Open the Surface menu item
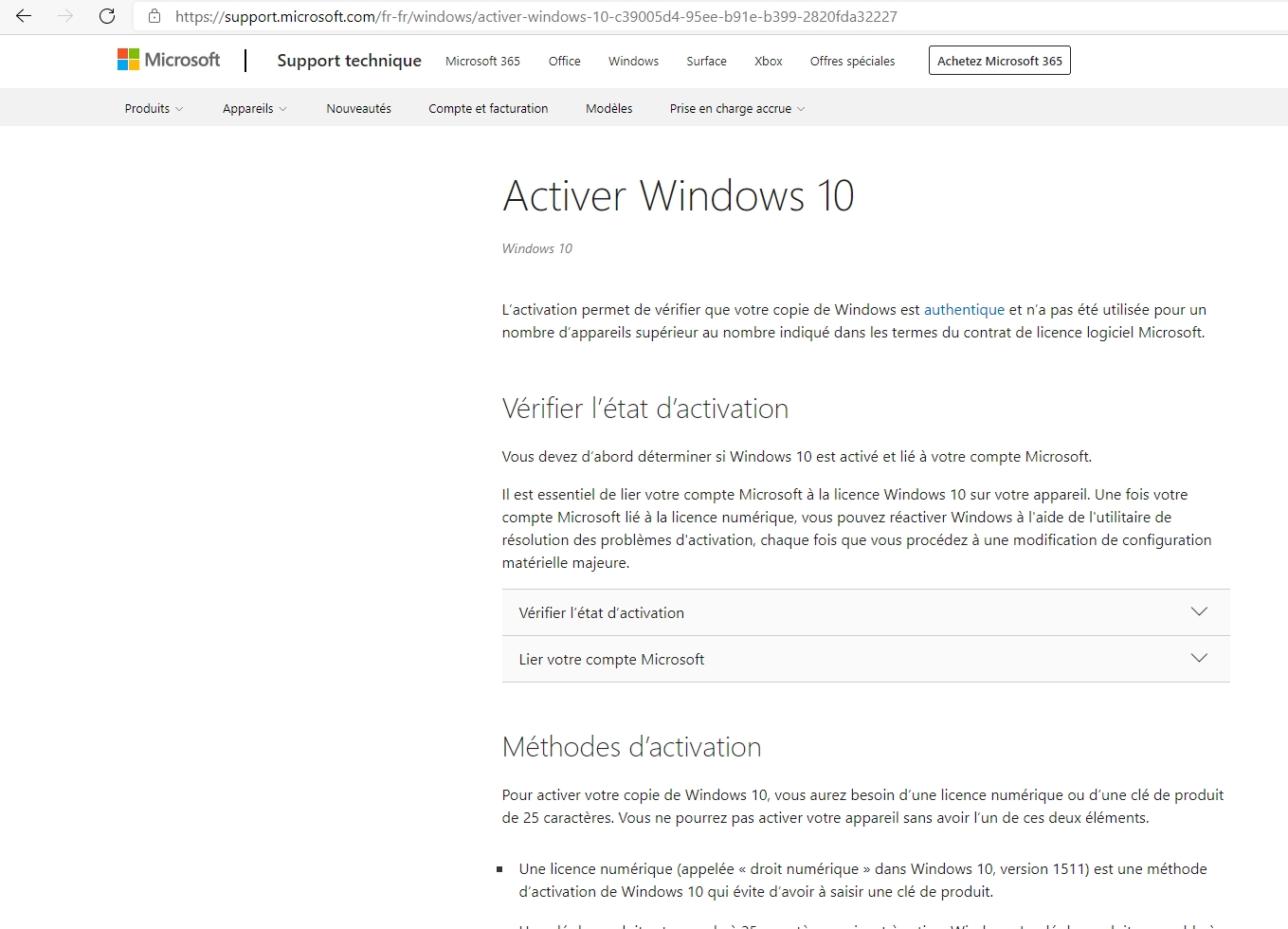Viewport: 1288px width, 929px height. [706, 61]
